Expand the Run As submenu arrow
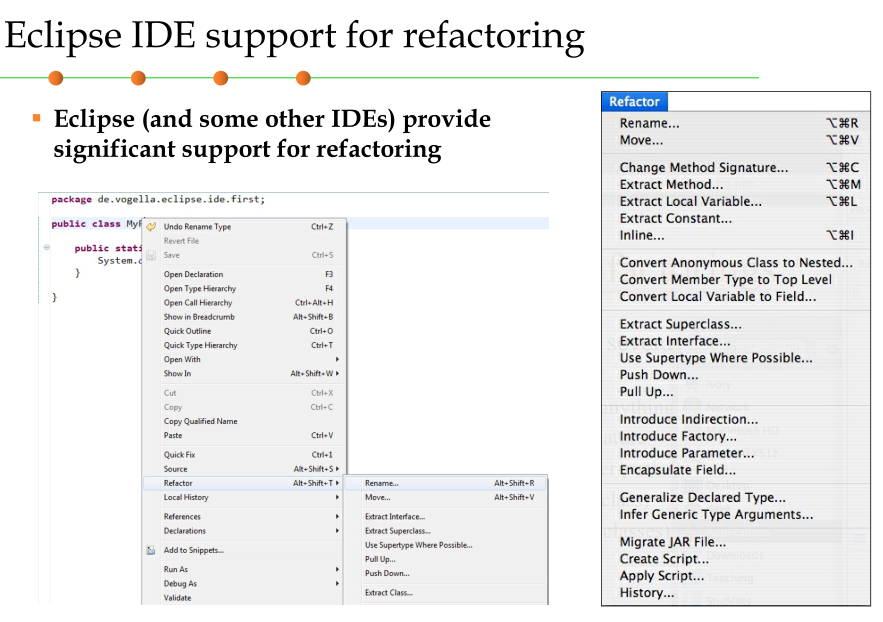This screenshot has height=622, width=883. 337,570
